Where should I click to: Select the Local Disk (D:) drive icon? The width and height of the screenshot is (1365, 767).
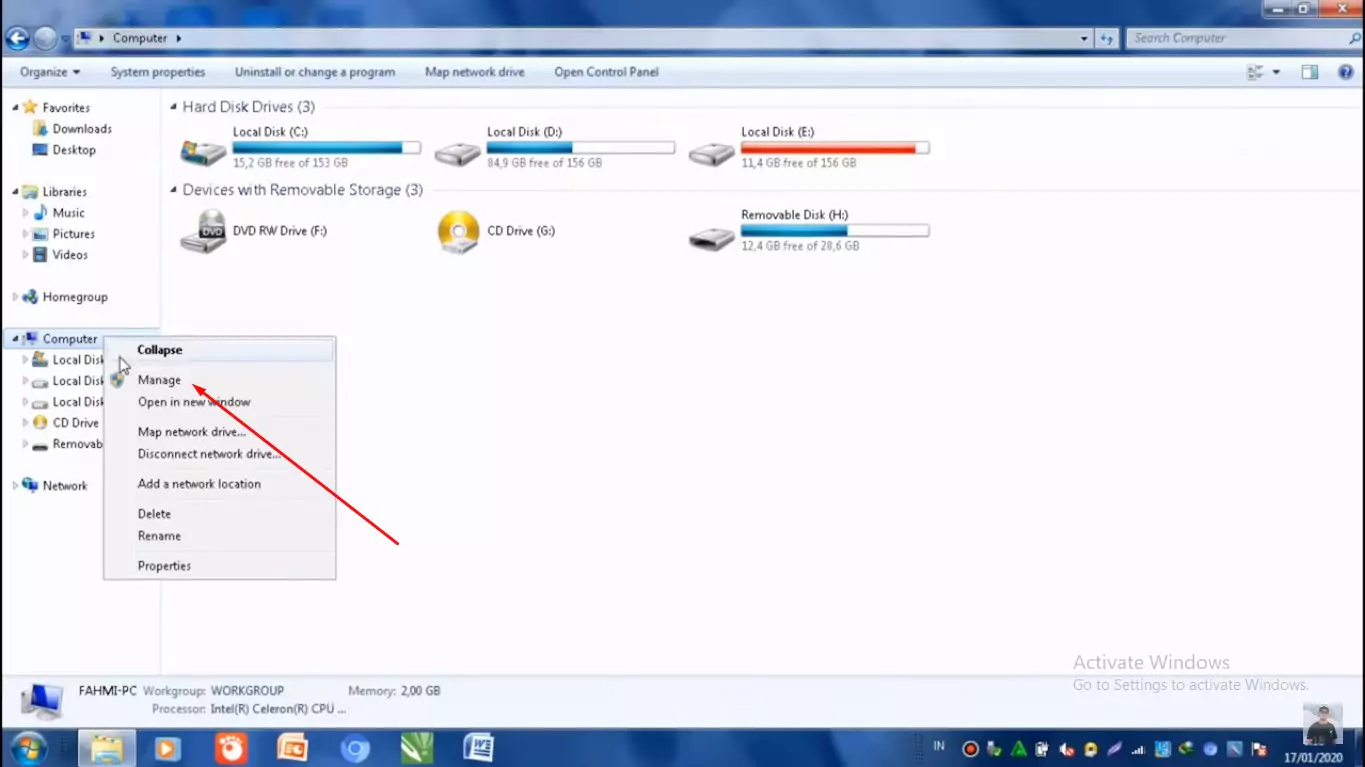458,153
